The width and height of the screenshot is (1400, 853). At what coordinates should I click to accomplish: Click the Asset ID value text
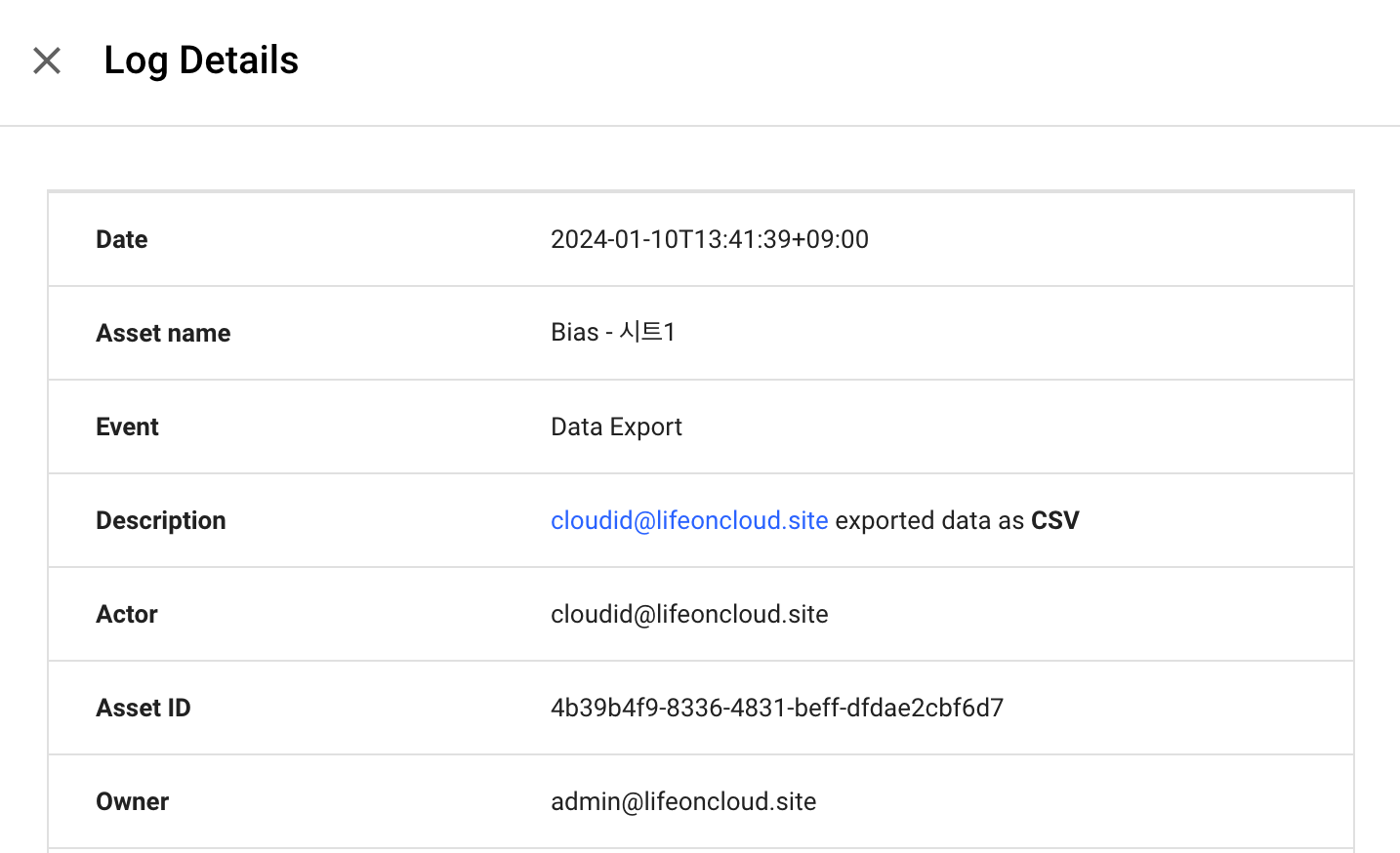click(777, 708)
